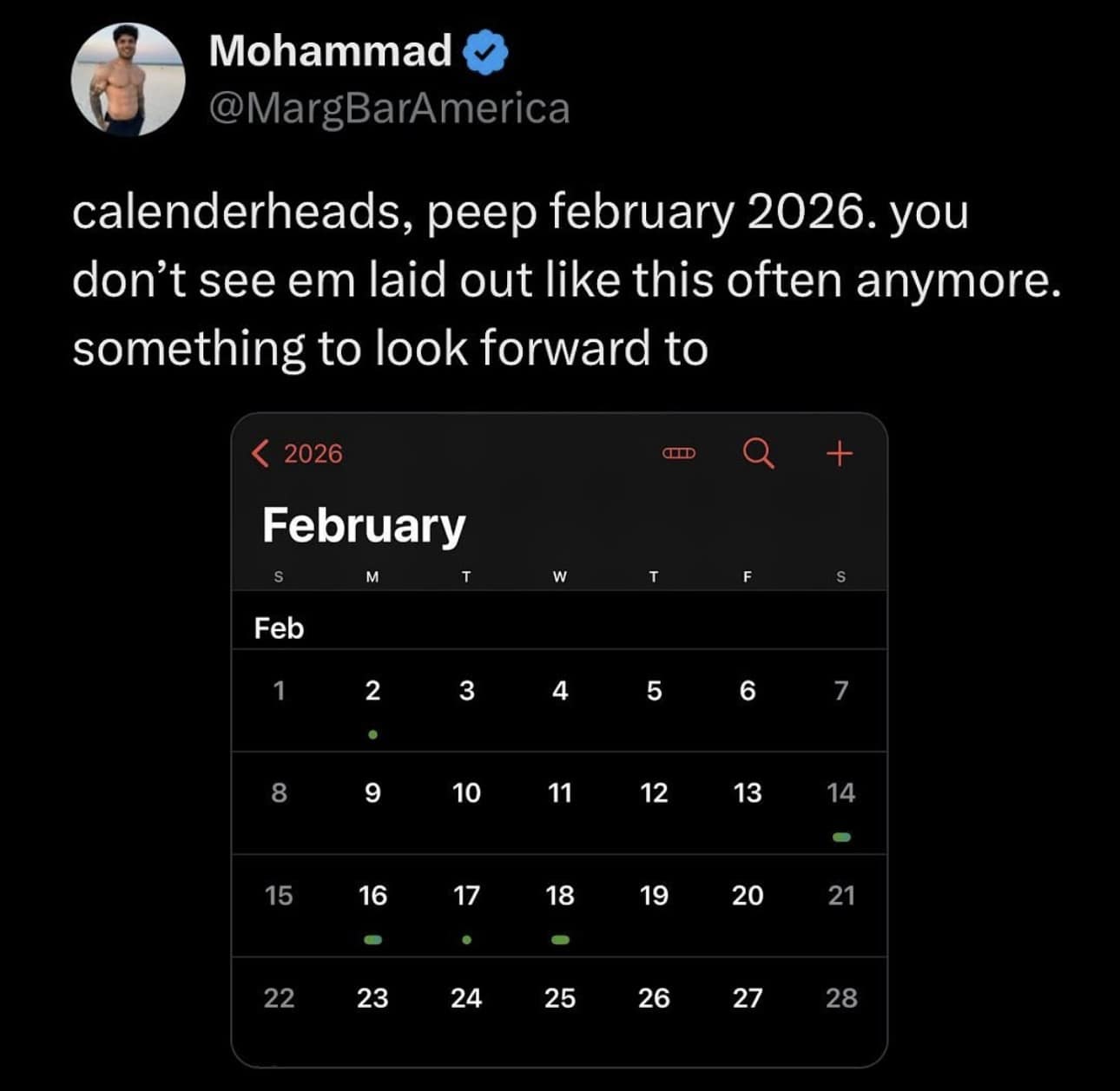1120x1091 pixels.
Task: Tap the event indicator under February 14
Action: coord(841,836)
